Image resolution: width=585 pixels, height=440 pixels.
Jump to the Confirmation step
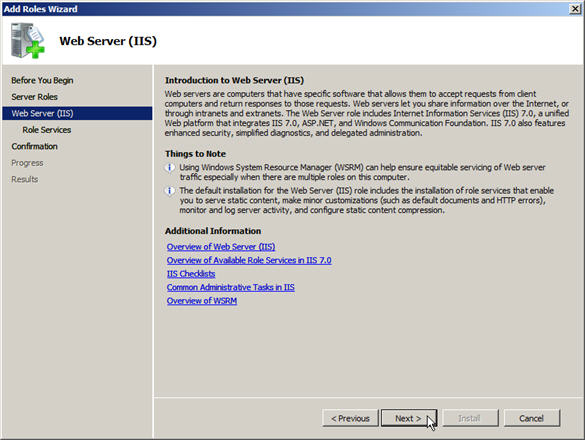pos(34,146)
